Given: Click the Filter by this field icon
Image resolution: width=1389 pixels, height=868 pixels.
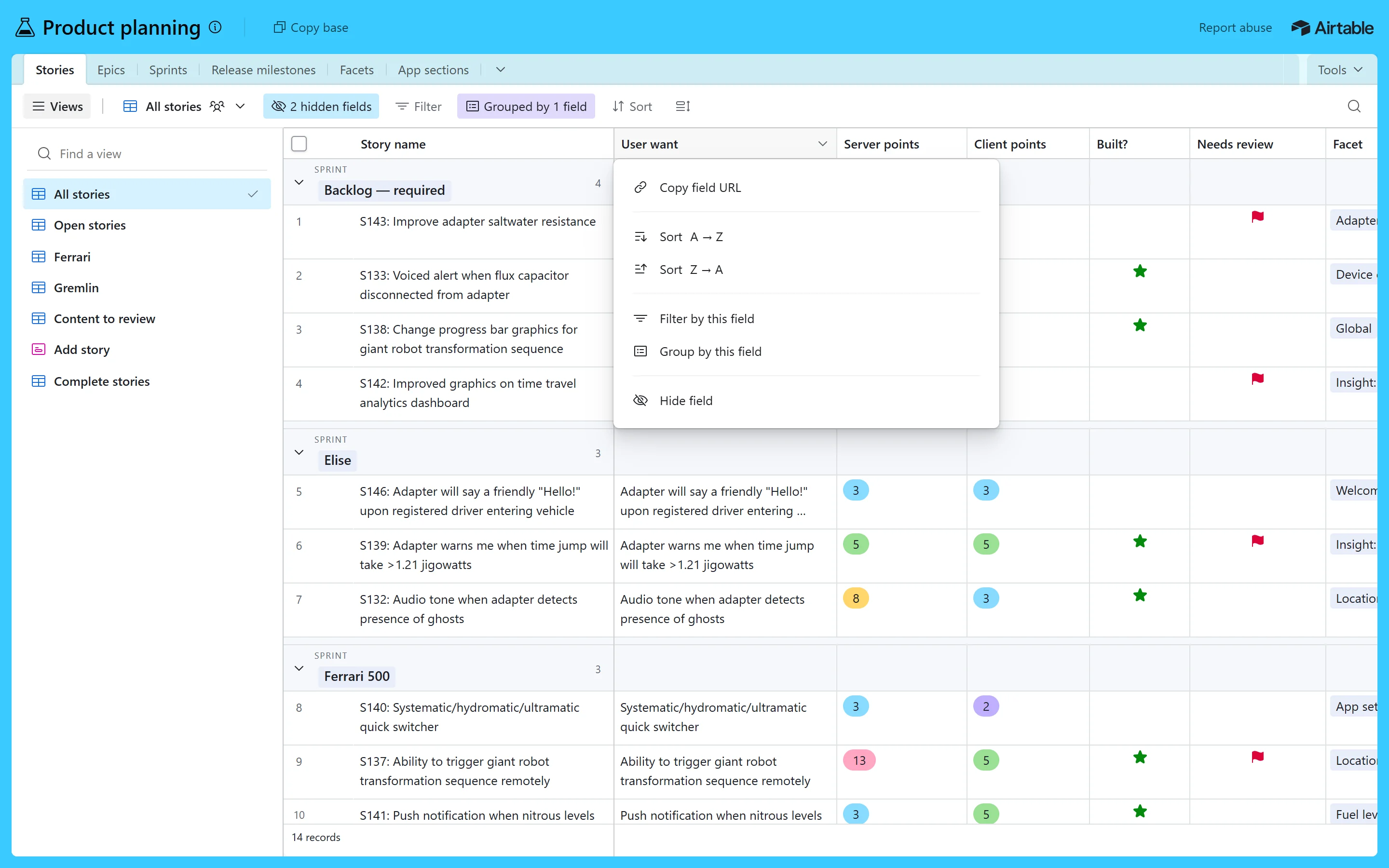Looking at the screenshot, I should coord(640,319).
